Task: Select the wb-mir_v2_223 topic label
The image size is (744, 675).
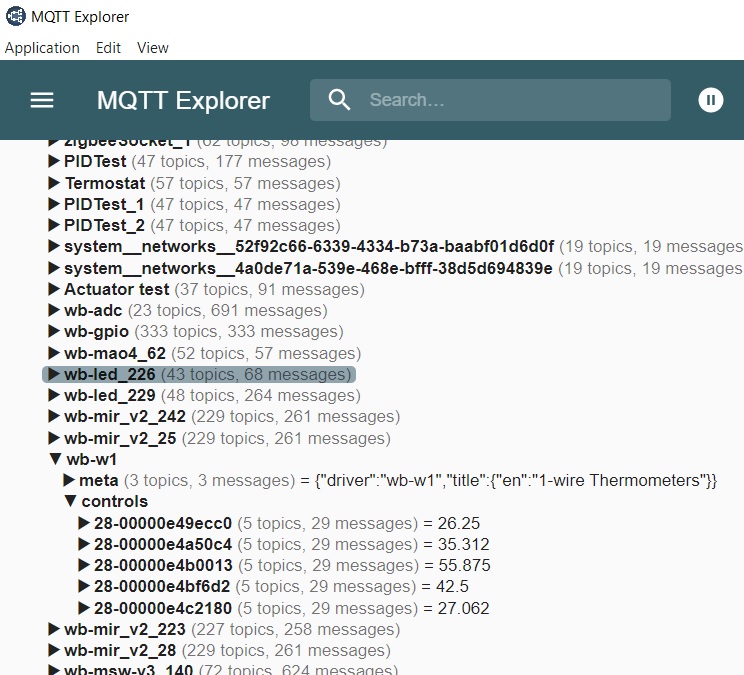Action: click(x=125, y=629)
